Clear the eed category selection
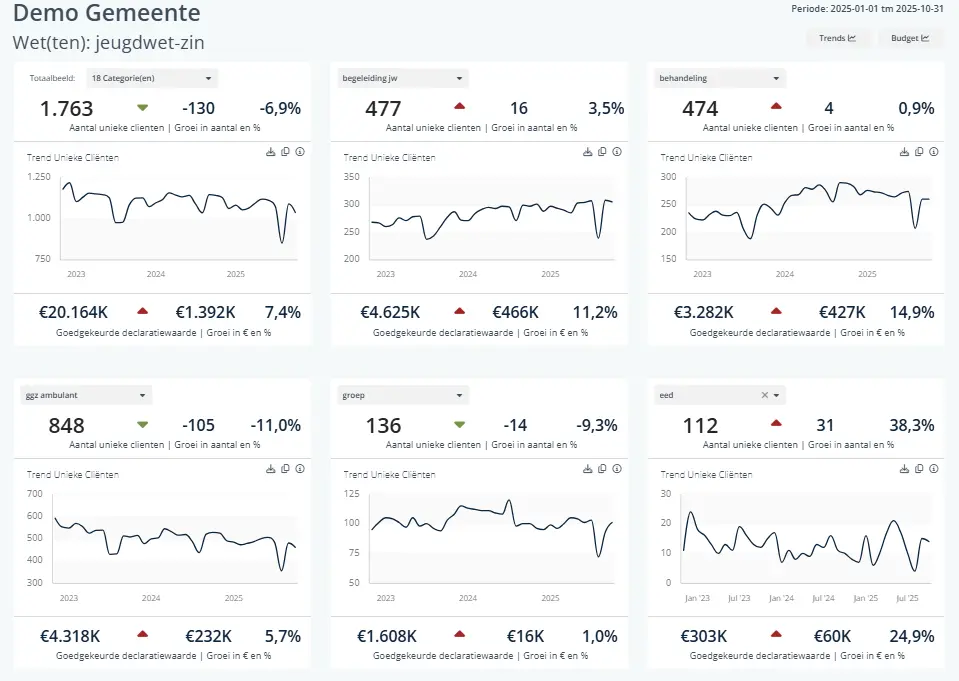 765,395
